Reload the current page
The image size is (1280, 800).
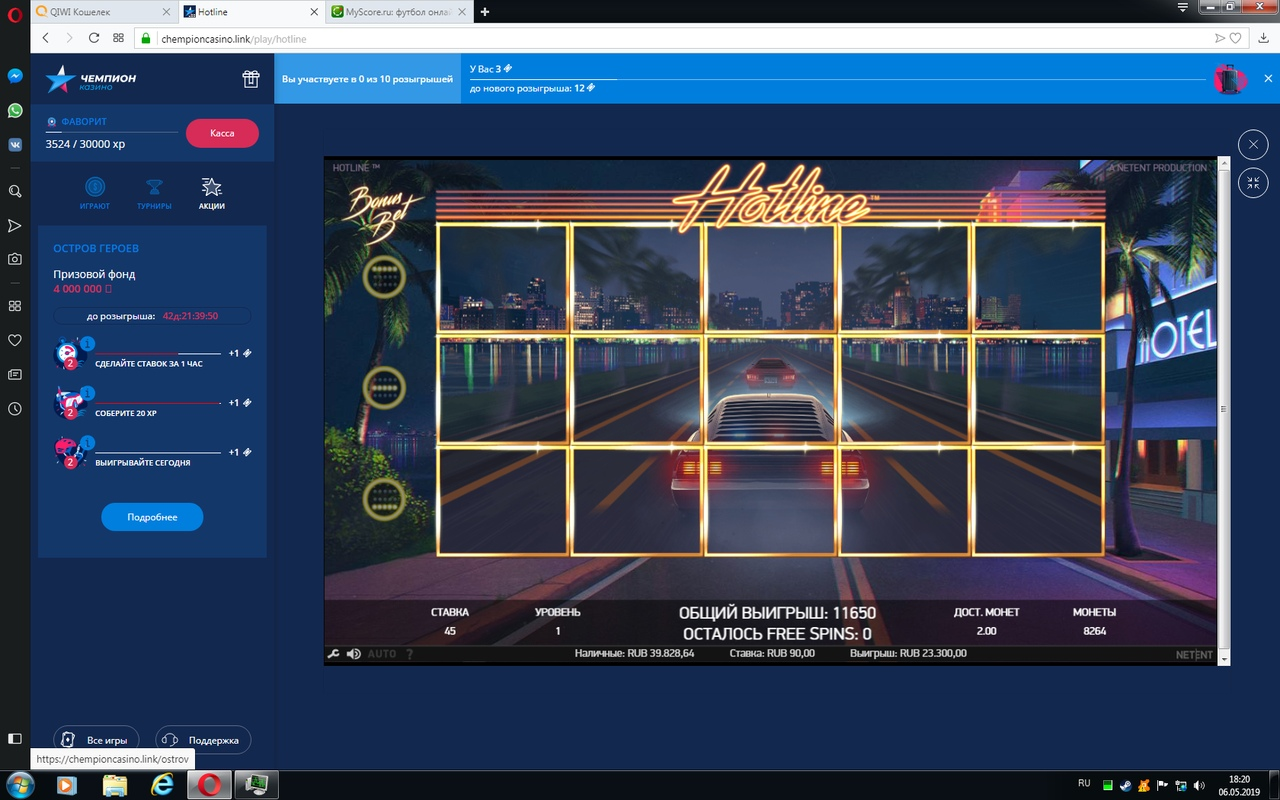point(93,38)
